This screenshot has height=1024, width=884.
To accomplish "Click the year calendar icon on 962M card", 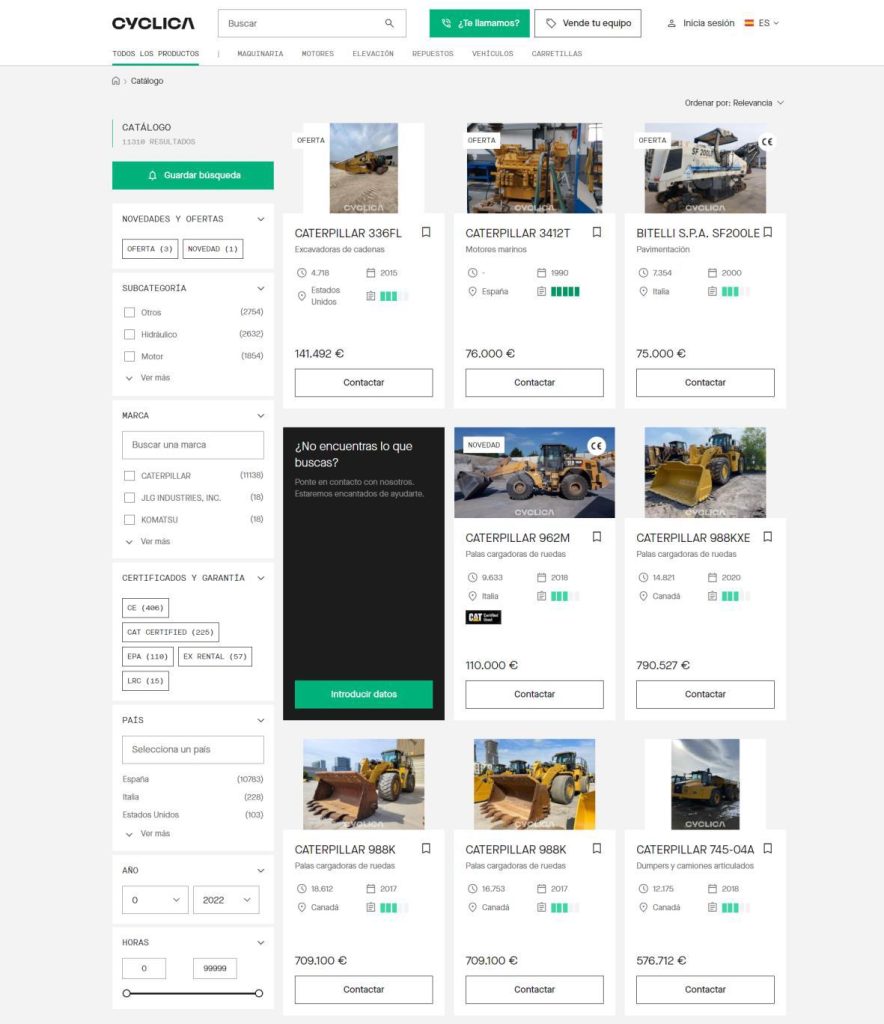I will pos(541,577).
